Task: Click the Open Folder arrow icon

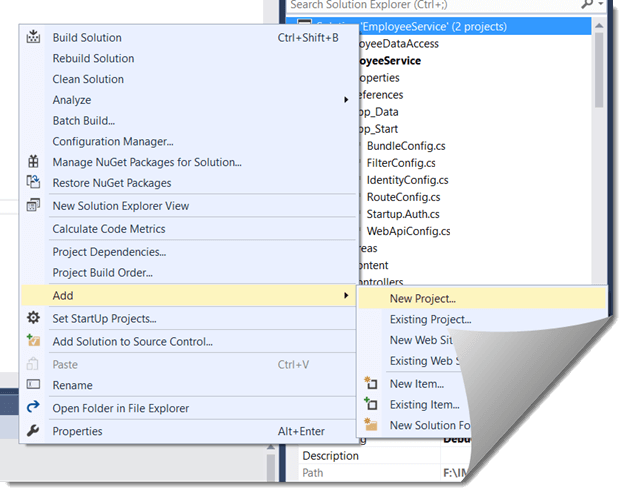Action: (33, 407)
